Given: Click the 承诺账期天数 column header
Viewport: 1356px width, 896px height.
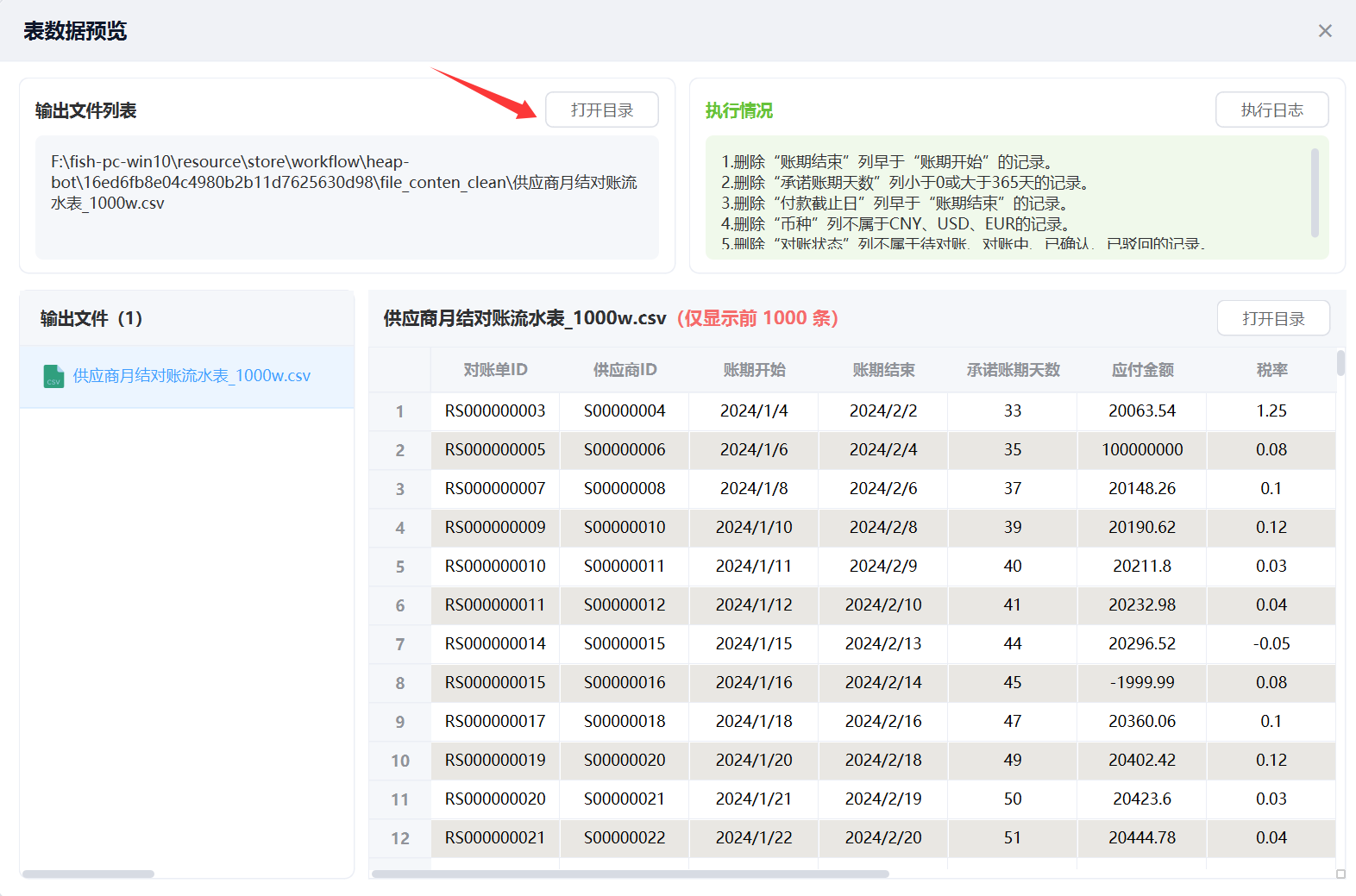Looking at the screenshot, I should (1013, 370).
